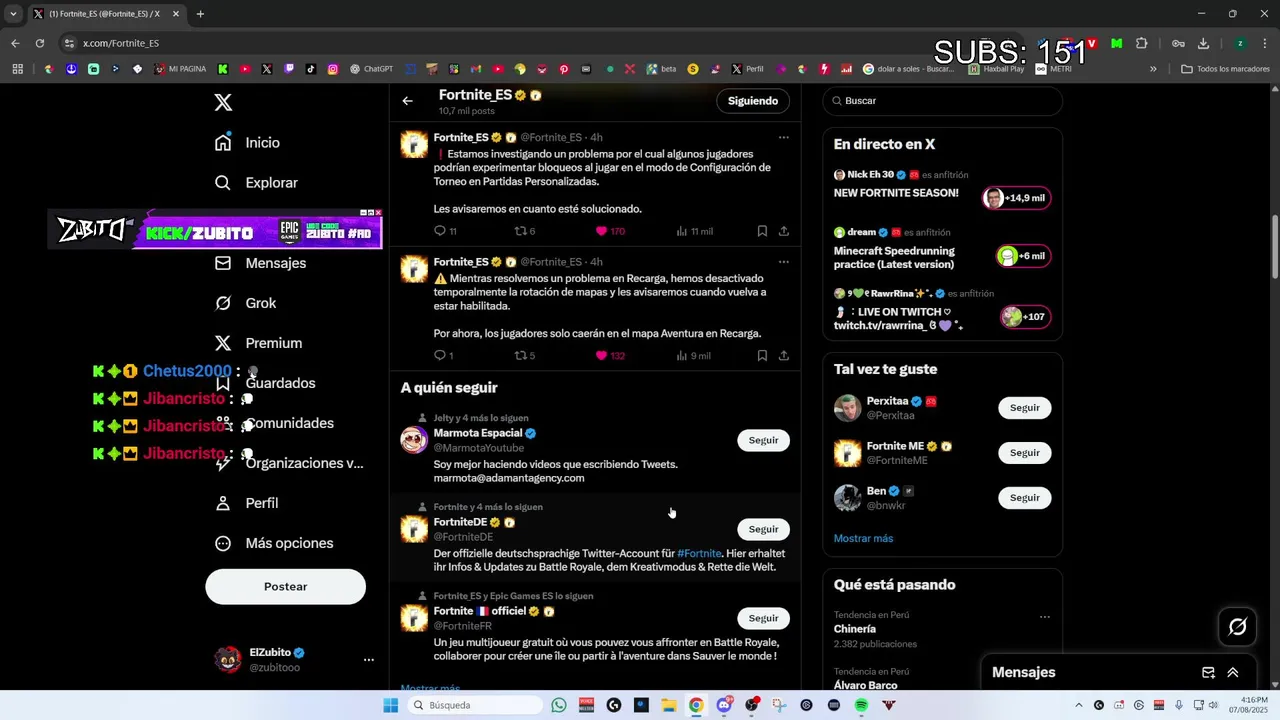View stats for tweet with 11 mil views
1280x720 pixels.
tap(695, 231)
